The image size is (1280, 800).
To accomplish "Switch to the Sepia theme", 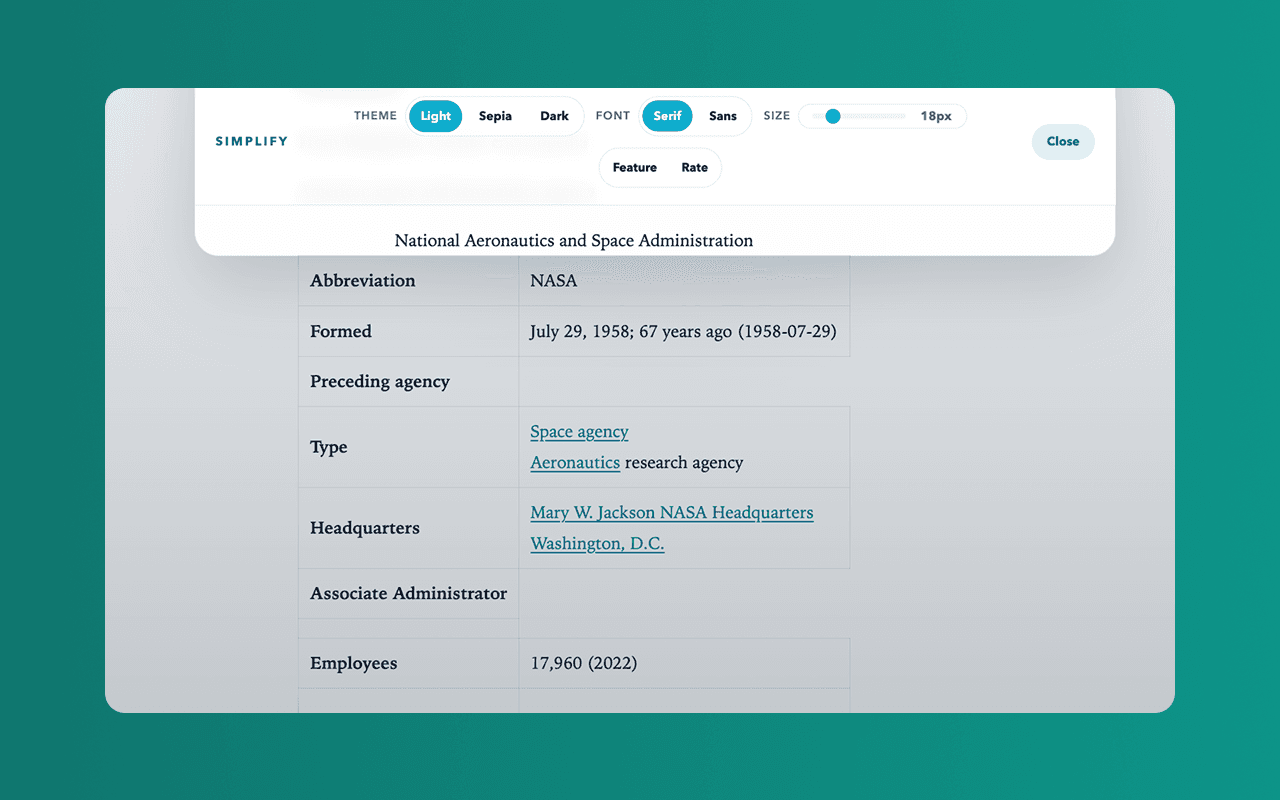I will (495, 116).
